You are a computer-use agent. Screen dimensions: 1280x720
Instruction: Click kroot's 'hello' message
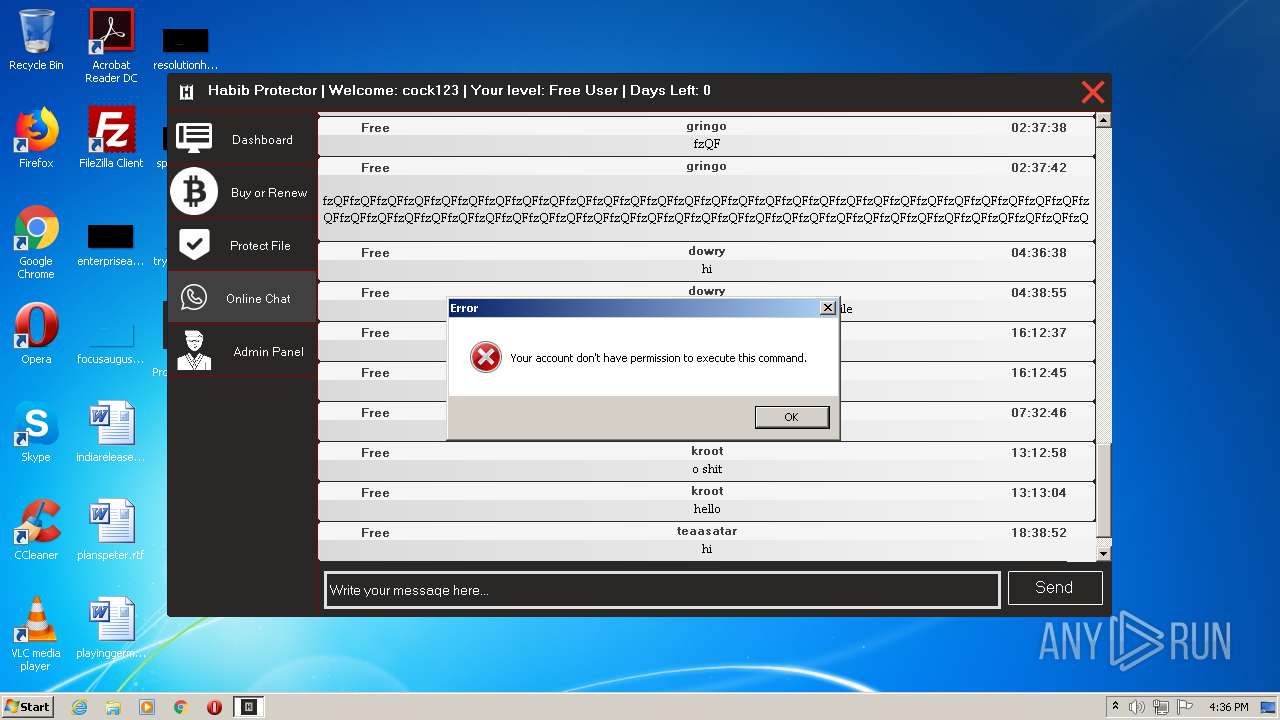pyautogui.click(x=707, y=509)
